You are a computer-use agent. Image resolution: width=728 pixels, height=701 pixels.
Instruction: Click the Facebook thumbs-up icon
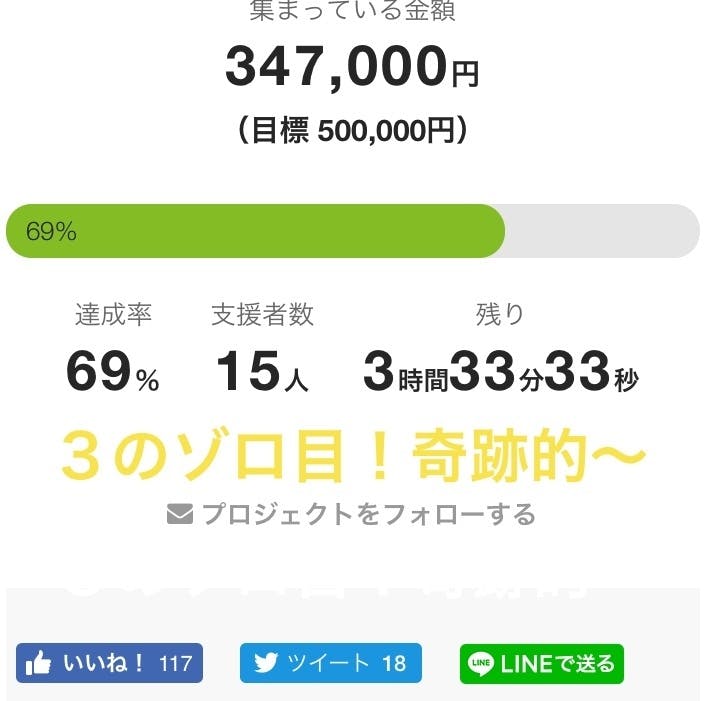pyautogui.click(x=39, y=663)
